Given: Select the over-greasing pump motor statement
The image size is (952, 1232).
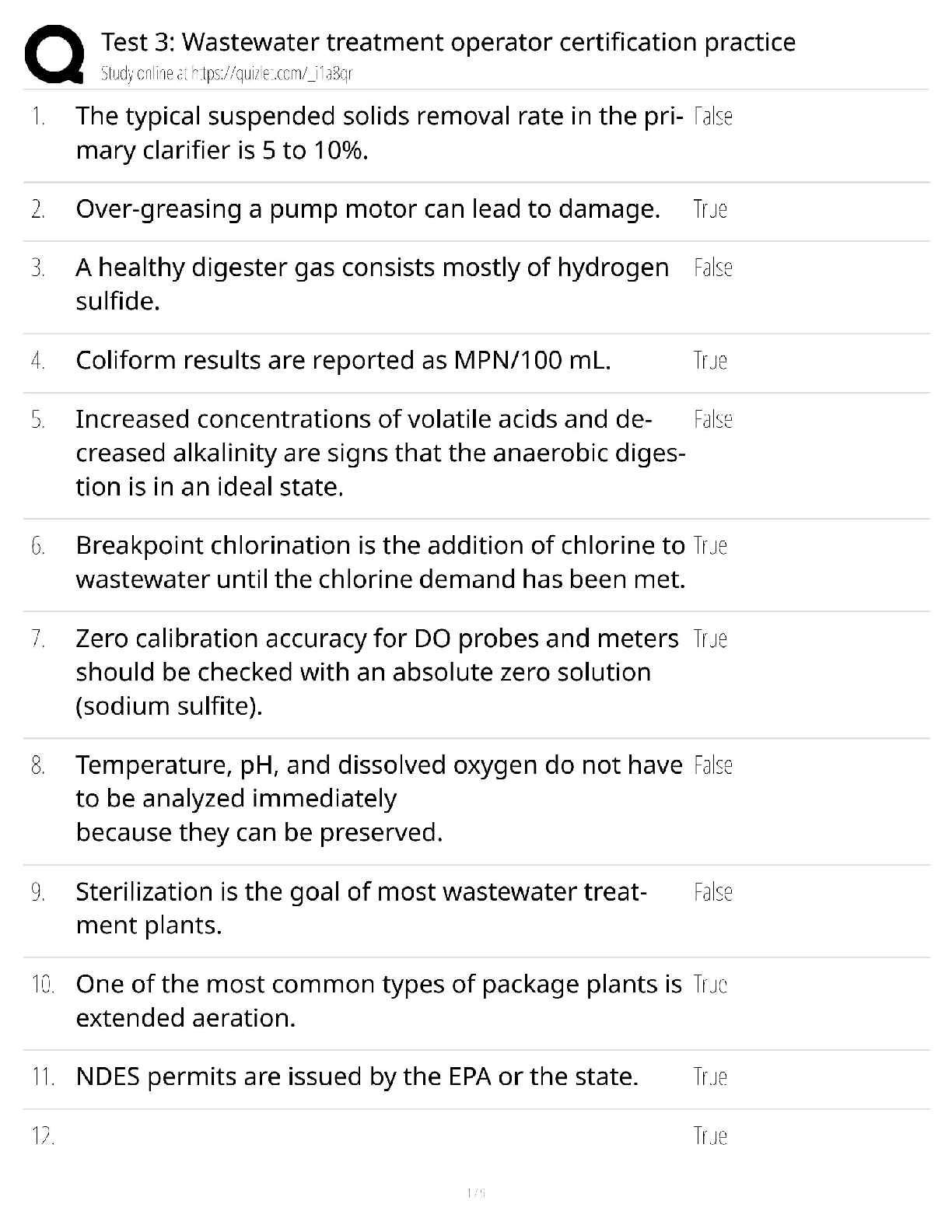Looking at the screenshot, I should [x=367, y=209].
